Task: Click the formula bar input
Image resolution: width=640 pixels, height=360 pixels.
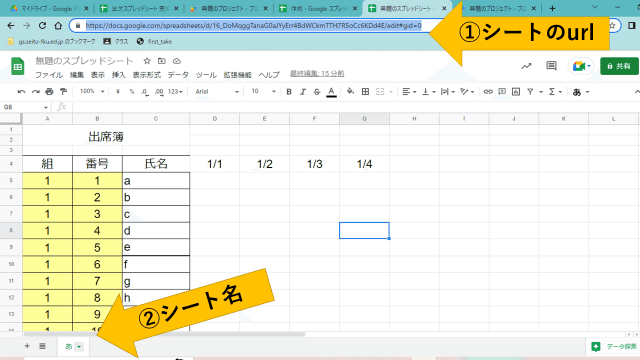Action: (x=355, y=107)
